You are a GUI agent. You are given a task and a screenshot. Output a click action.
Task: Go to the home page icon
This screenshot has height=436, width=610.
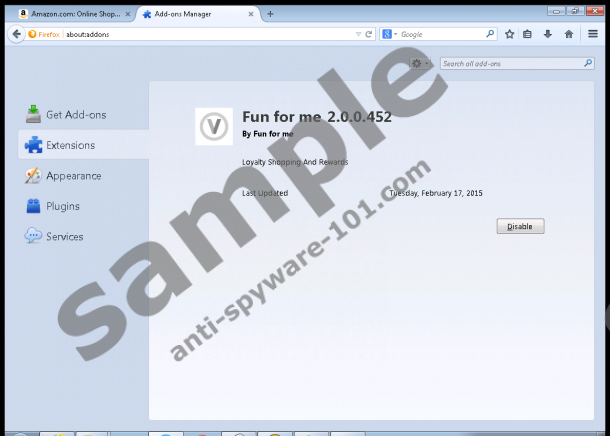(568, 34)
